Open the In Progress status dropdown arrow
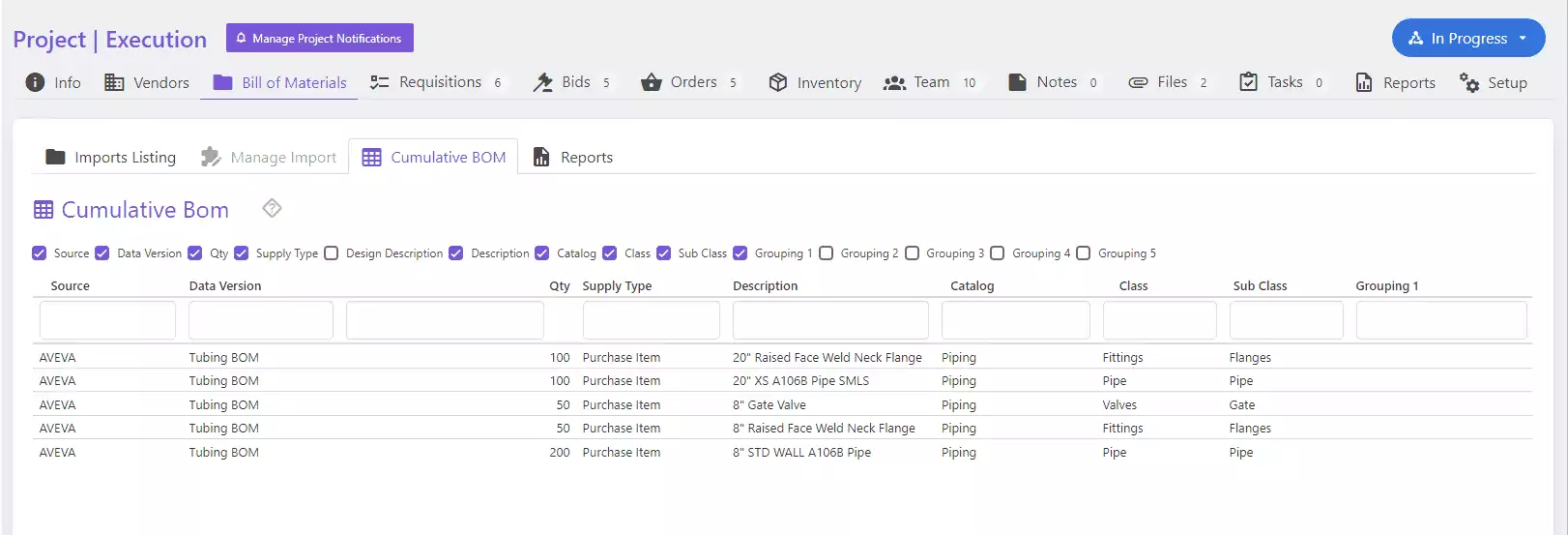The width and height of the screenshot is (1568, 535). click(x=1524, y=39)
